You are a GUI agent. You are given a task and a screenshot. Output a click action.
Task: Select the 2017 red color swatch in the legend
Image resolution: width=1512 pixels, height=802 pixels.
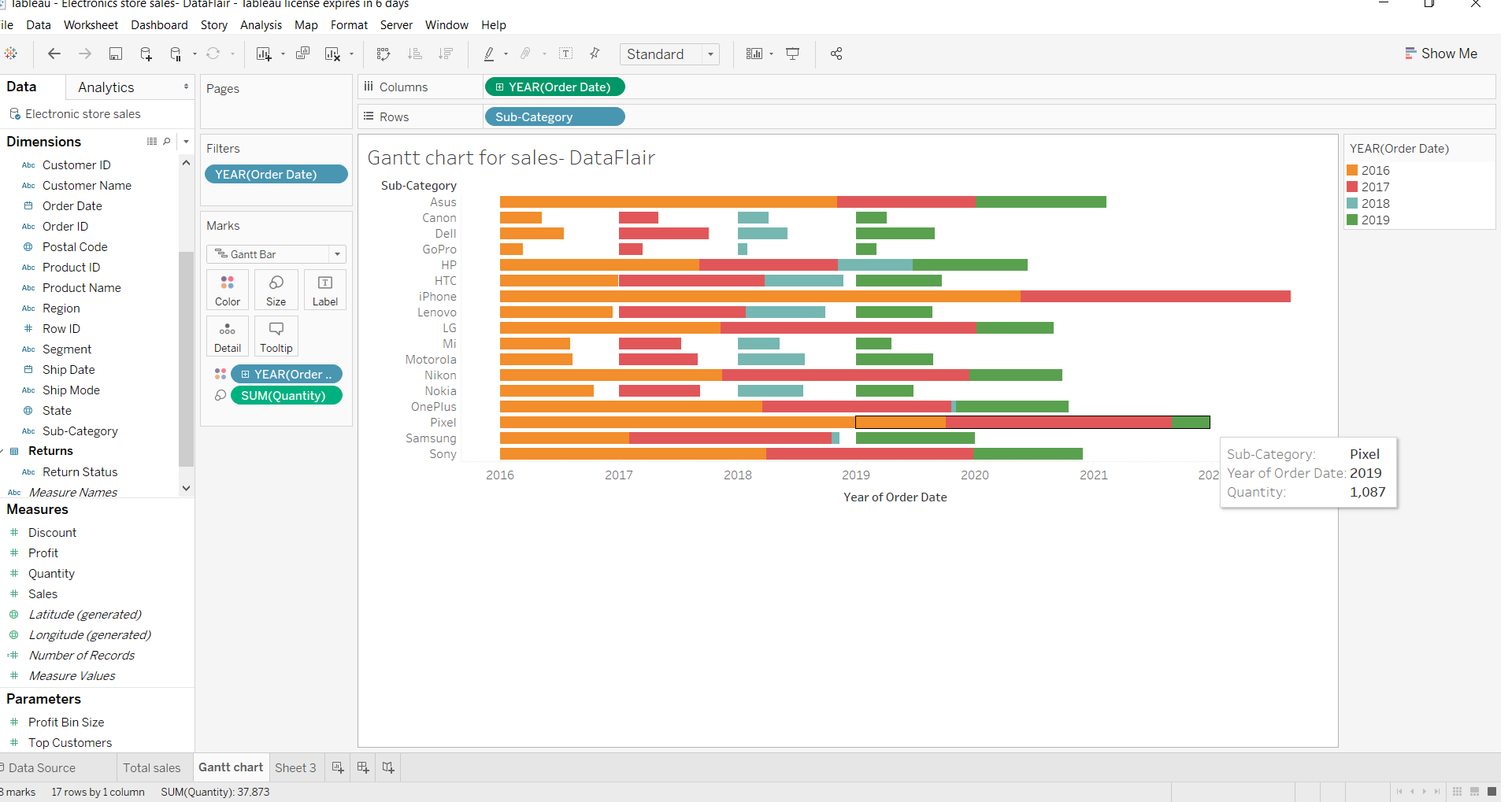click(1353, 187)
